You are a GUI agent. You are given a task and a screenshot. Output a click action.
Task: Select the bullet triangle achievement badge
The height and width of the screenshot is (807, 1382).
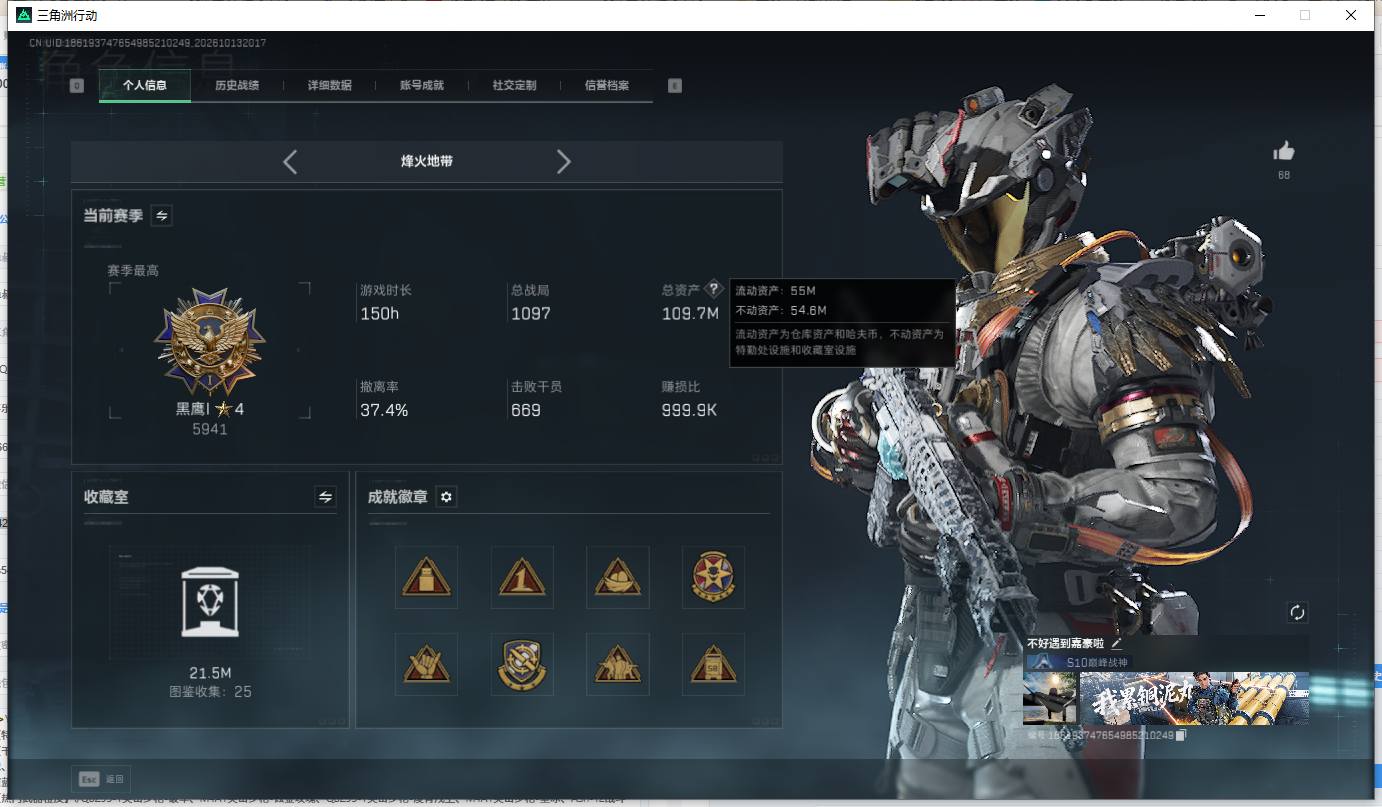pos(426,577)
